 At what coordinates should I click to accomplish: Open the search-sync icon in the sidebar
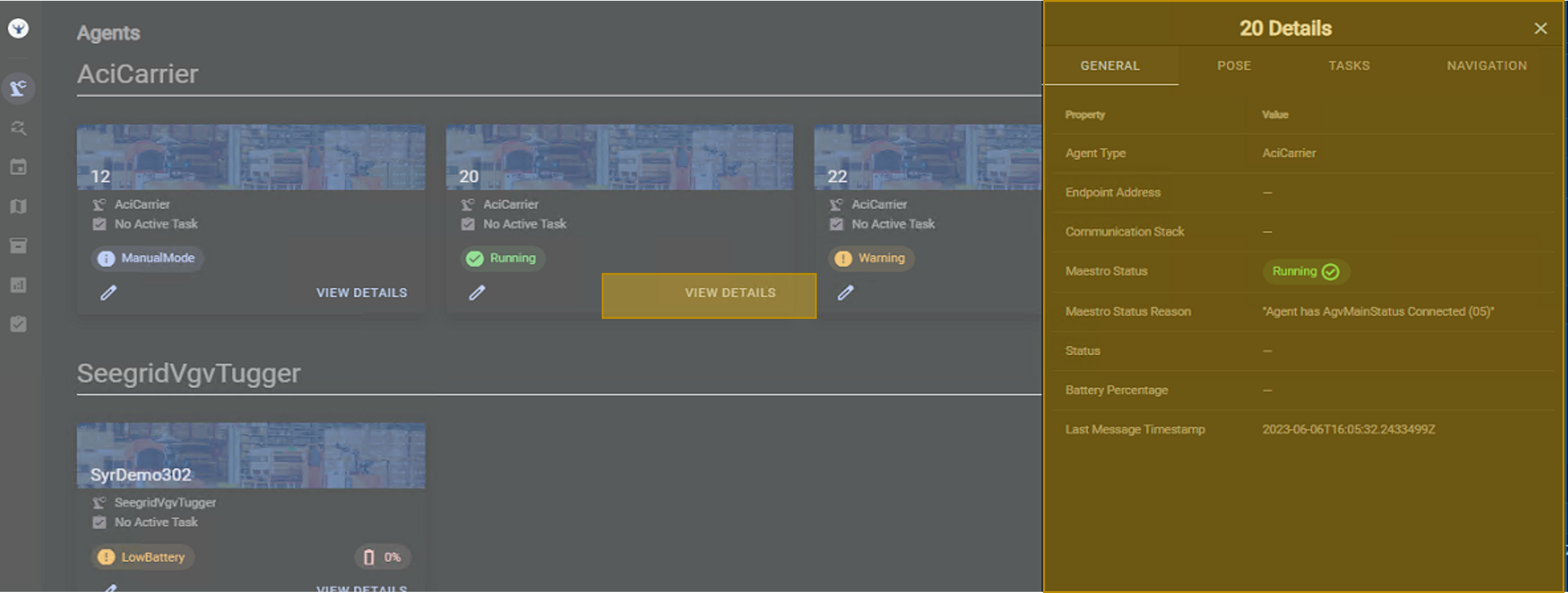pos(18,128)
